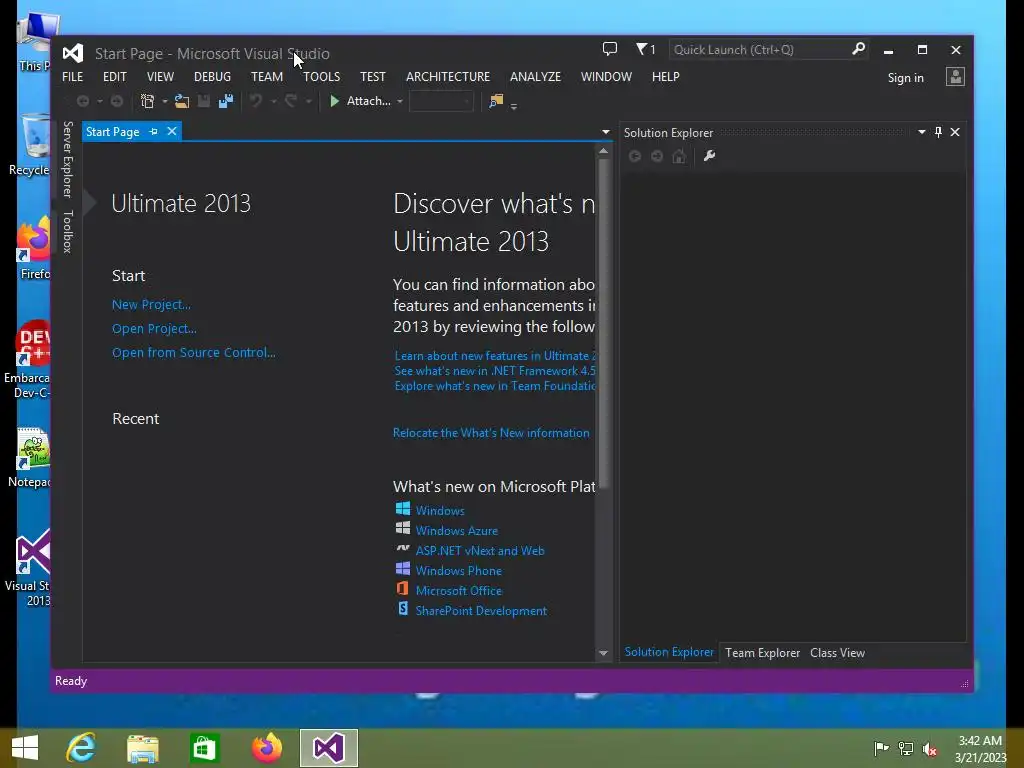Viewport: 1024px width, 768px height.
Task: Open the DEBUG menu
Action: click(x=212, y=76)
